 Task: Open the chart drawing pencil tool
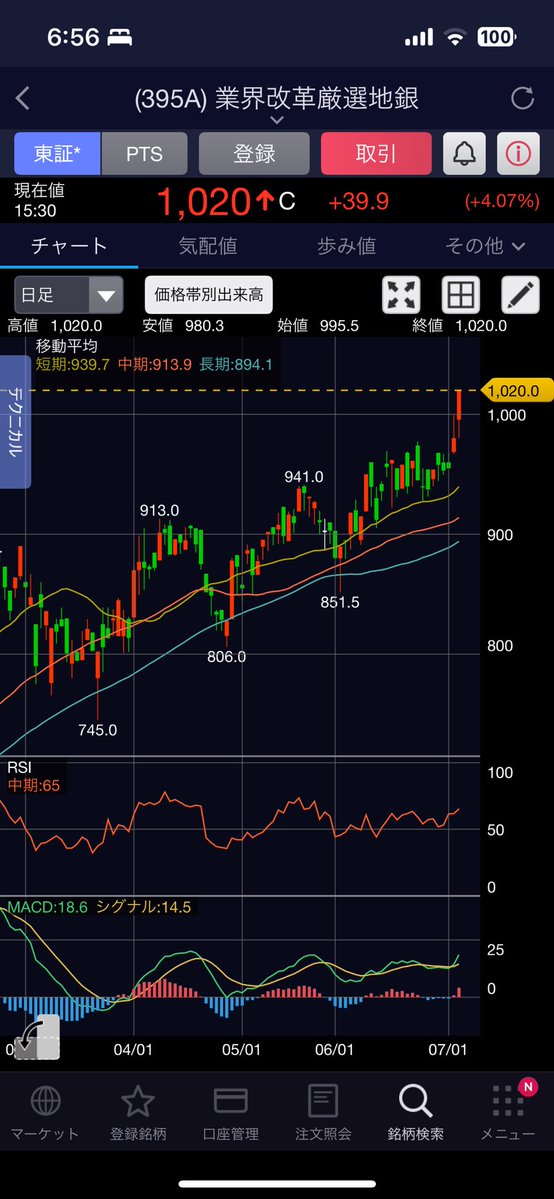[x=520, y=294]
